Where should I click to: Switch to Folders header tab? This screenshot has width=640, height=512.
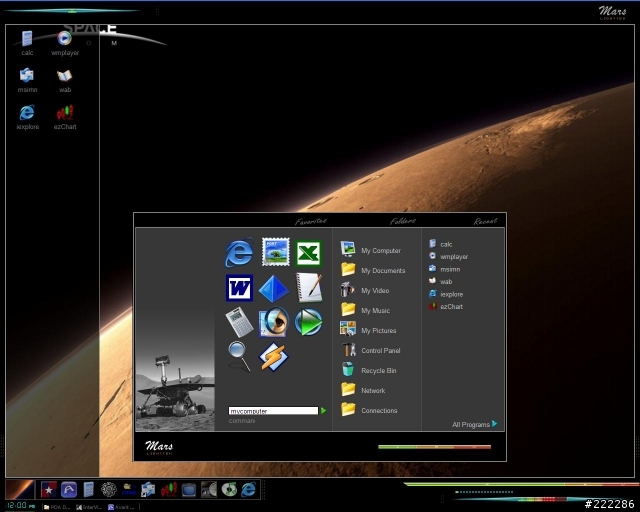point(402,221)
